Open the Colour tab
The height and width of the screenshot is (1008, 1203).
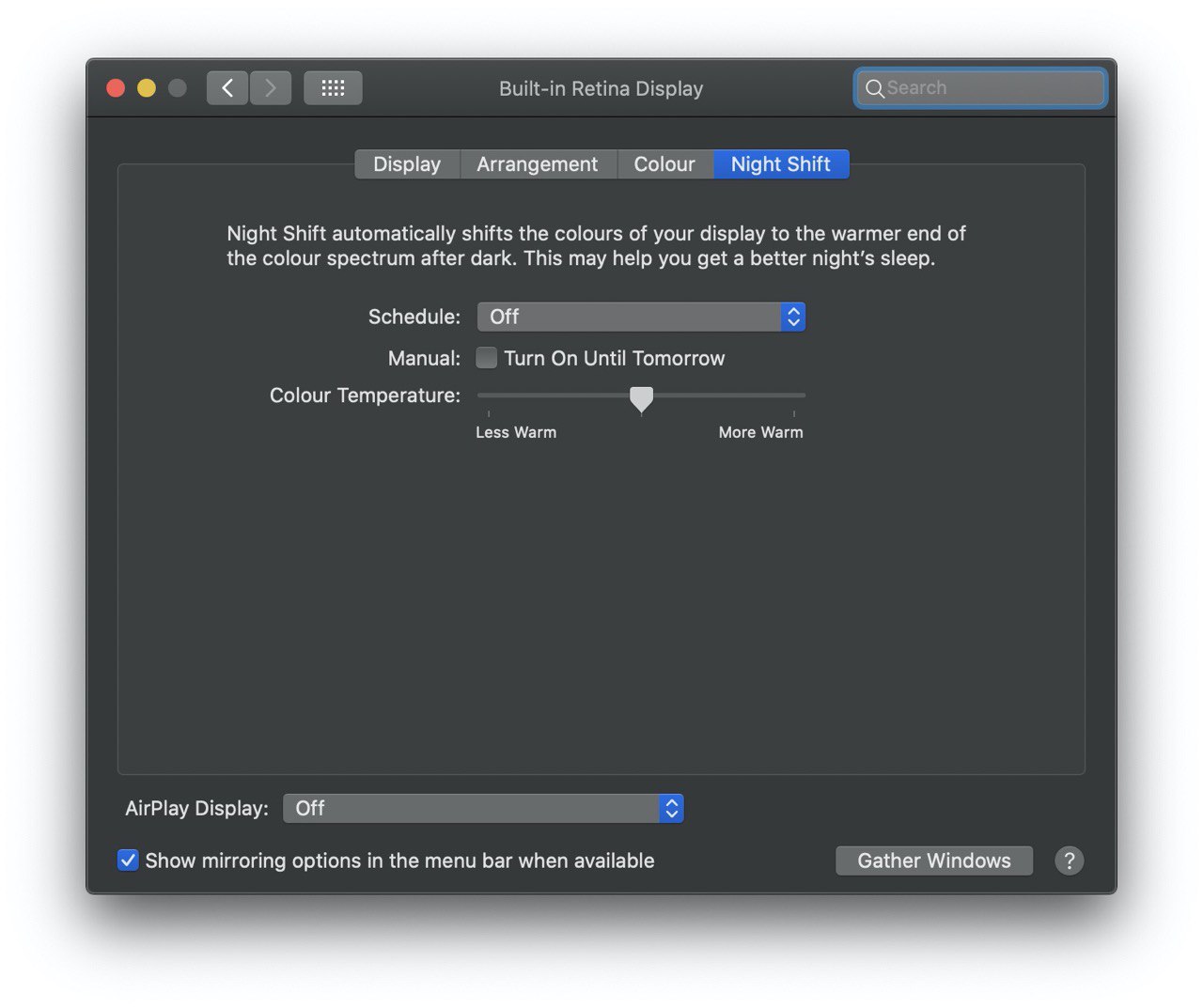coord(664,164)
